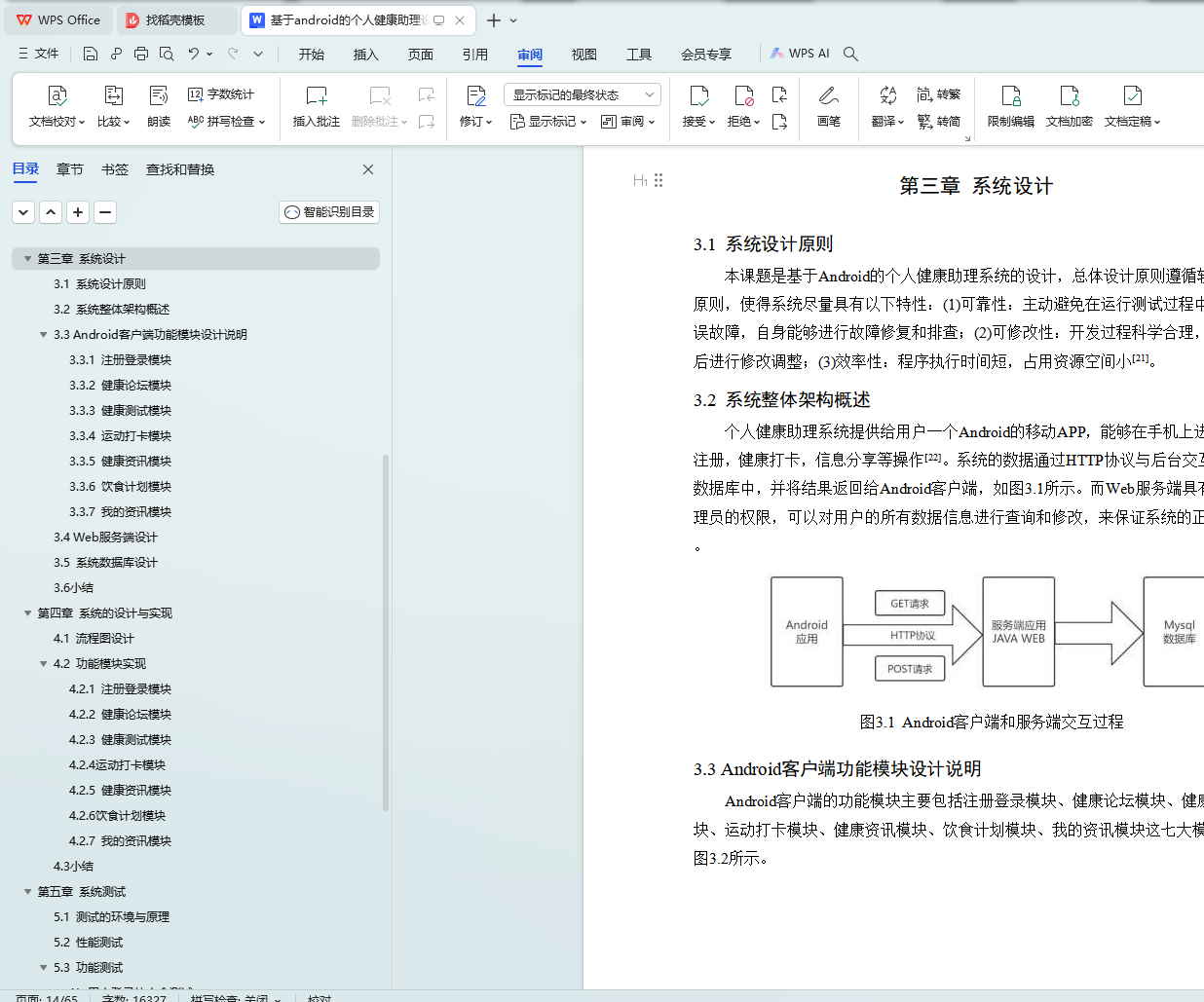Open the 会员专享 tab
The image size is (1204, 1002).
pyautogui.click(x=706, y=55)
